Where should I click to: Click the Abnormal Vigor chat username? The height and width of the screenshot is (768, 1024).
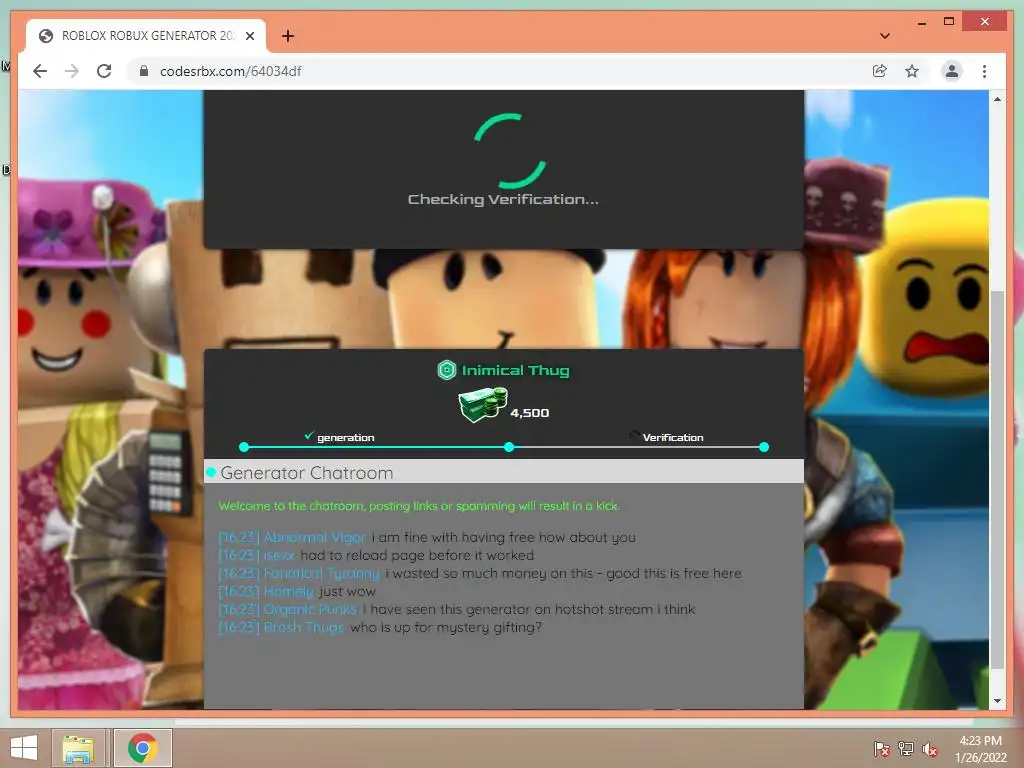(314, 537)
